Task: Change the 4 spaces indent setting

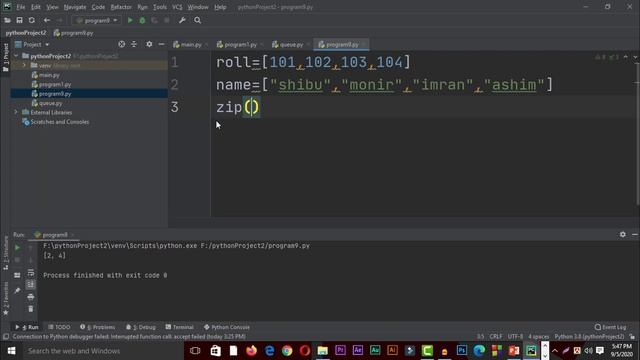Action: 538,336
